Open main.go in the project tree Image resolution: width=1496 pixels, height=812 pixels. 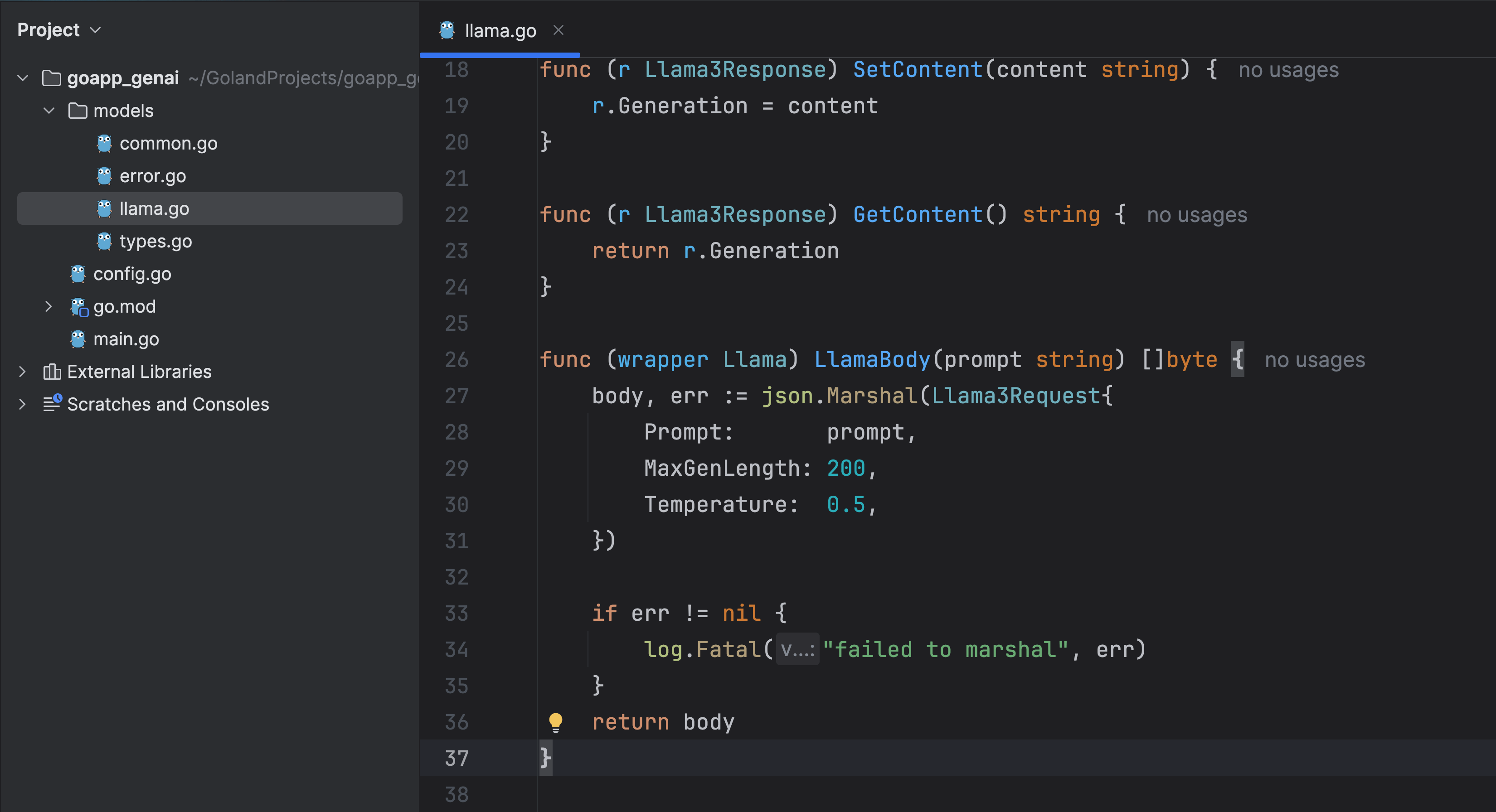coord(126,339)
